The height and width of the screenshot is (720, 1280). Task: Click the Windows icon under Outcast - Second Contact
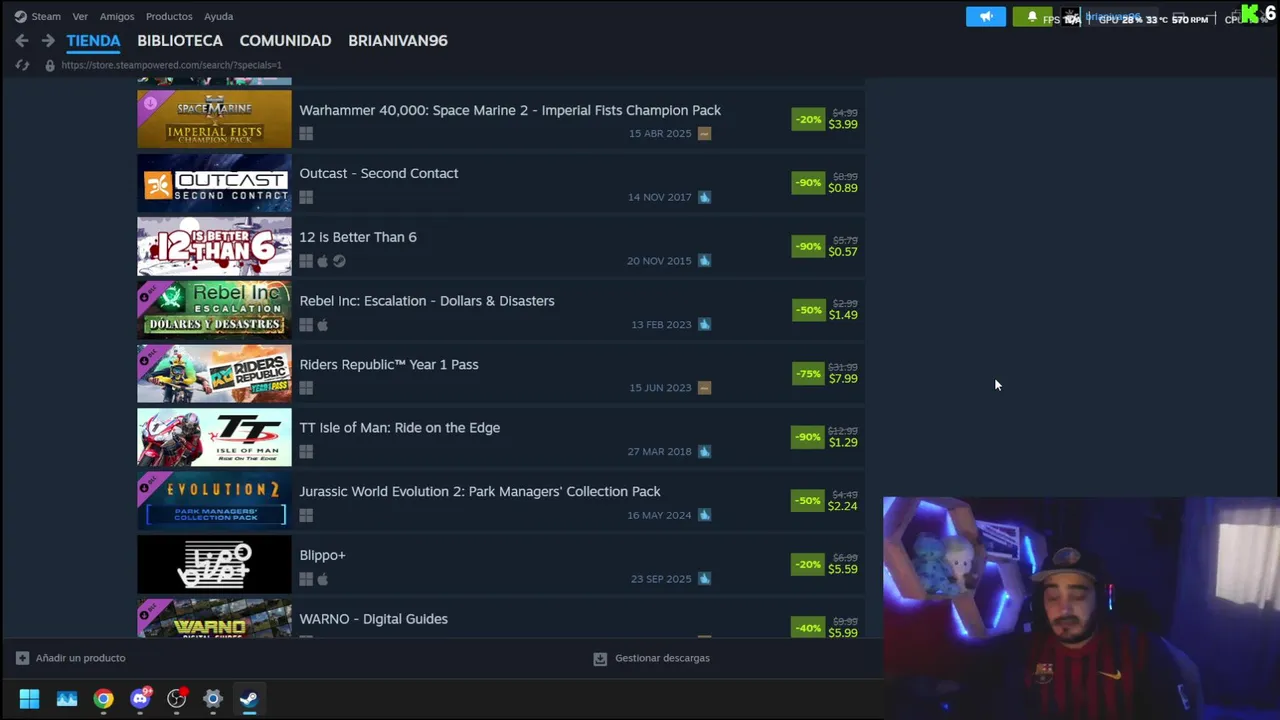[x=306, y=197]
